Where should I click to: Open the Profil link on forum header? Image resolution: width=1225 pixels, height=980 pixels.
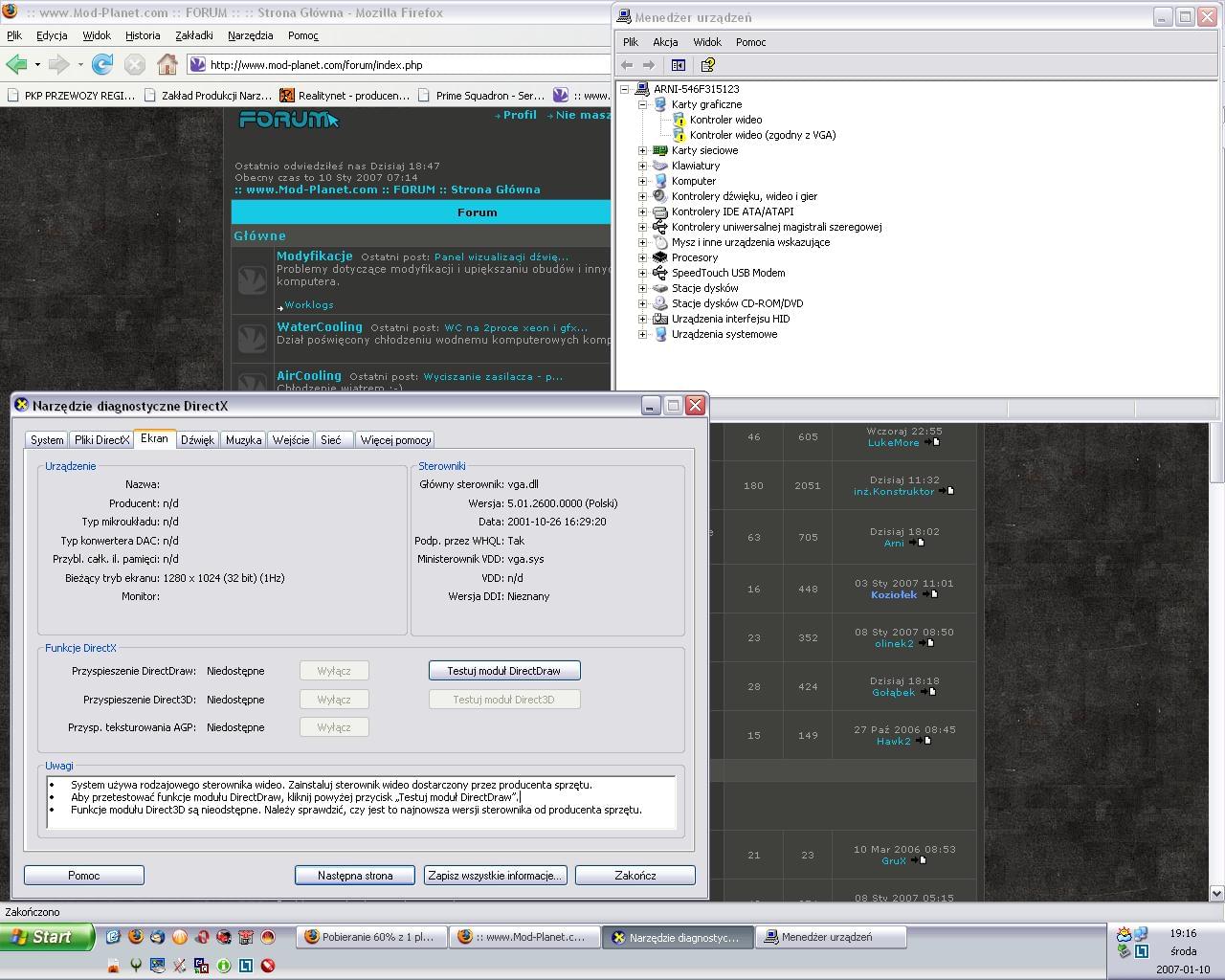click(x=520, y=115)
